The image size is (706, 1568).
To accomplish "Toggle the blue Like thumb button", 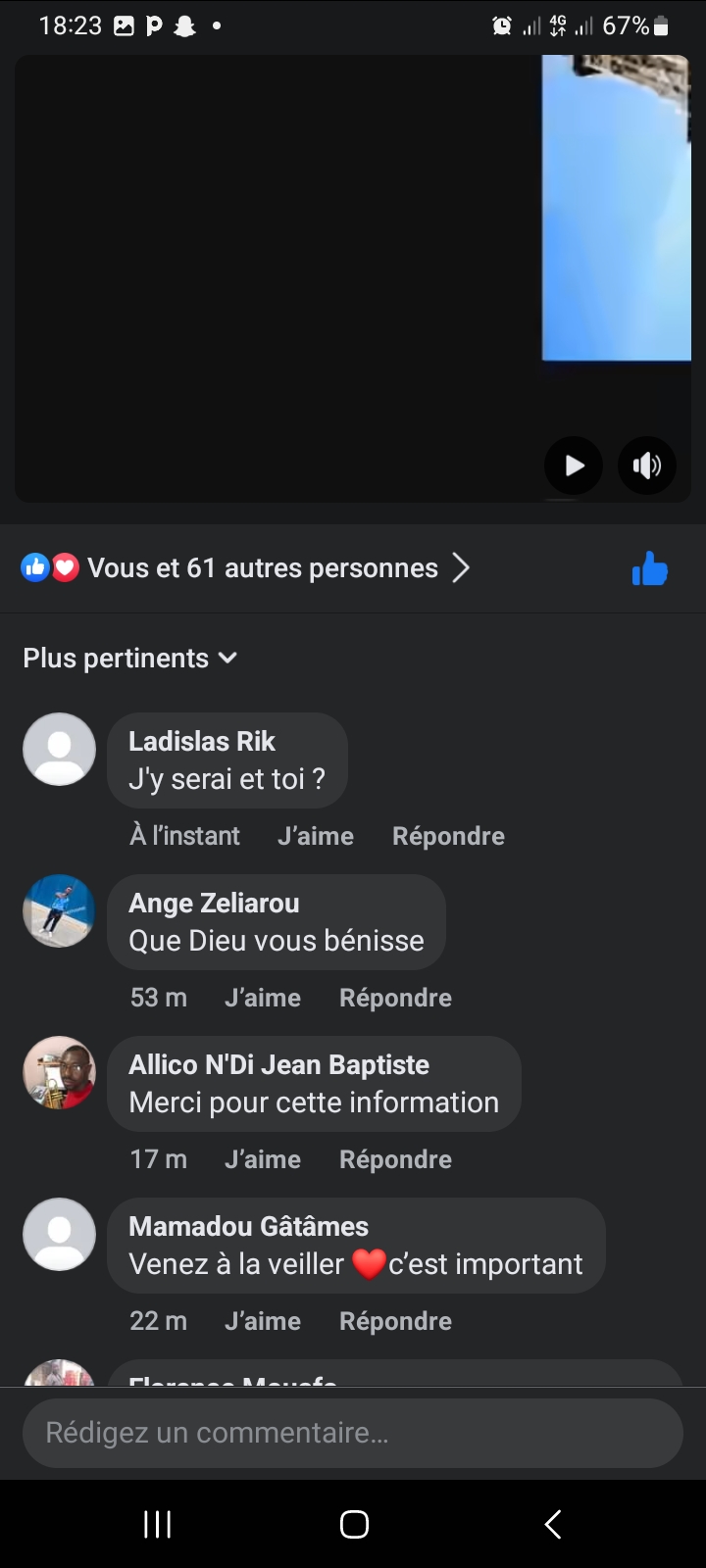I will tap(649, 568).
